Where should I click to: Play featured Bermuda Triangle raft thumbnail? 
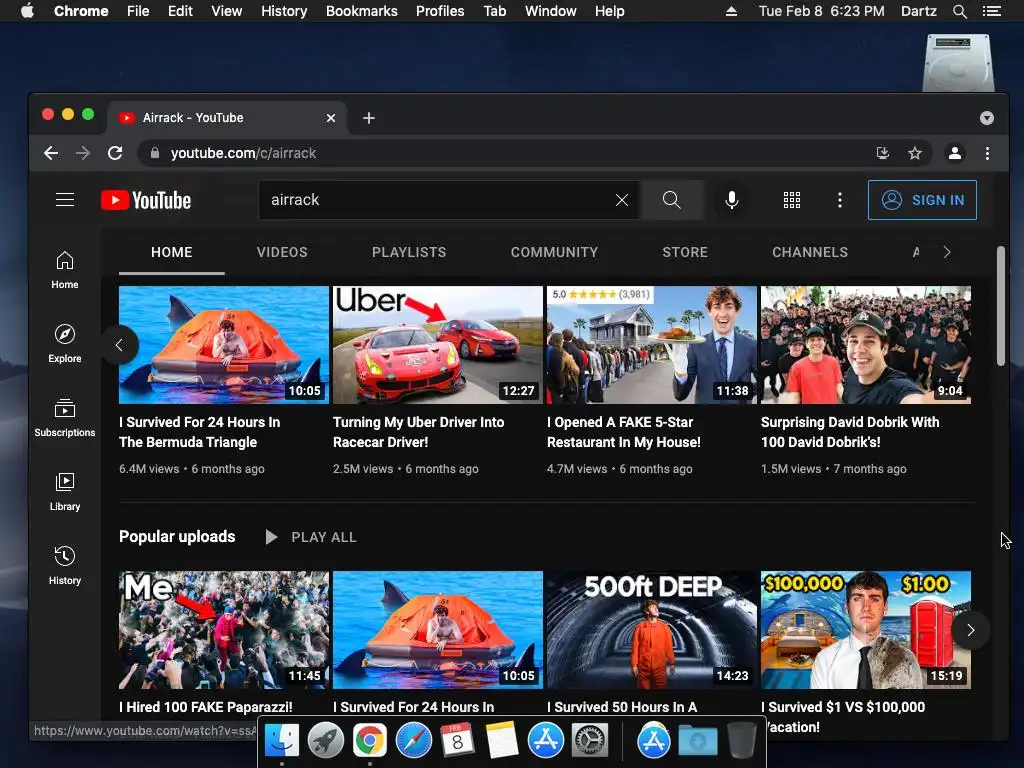223,345
